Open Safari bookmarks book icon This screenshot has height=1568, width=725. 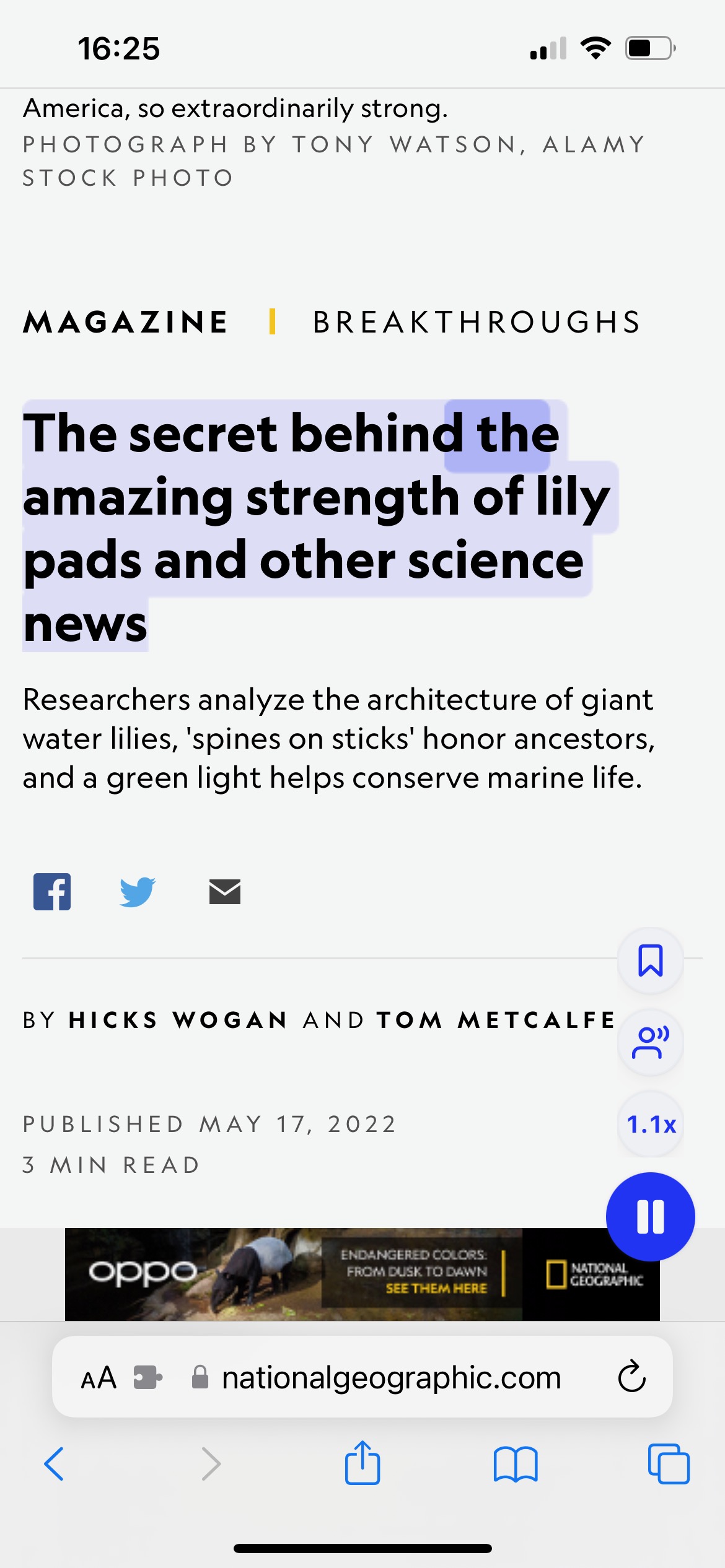point(516,1465)
